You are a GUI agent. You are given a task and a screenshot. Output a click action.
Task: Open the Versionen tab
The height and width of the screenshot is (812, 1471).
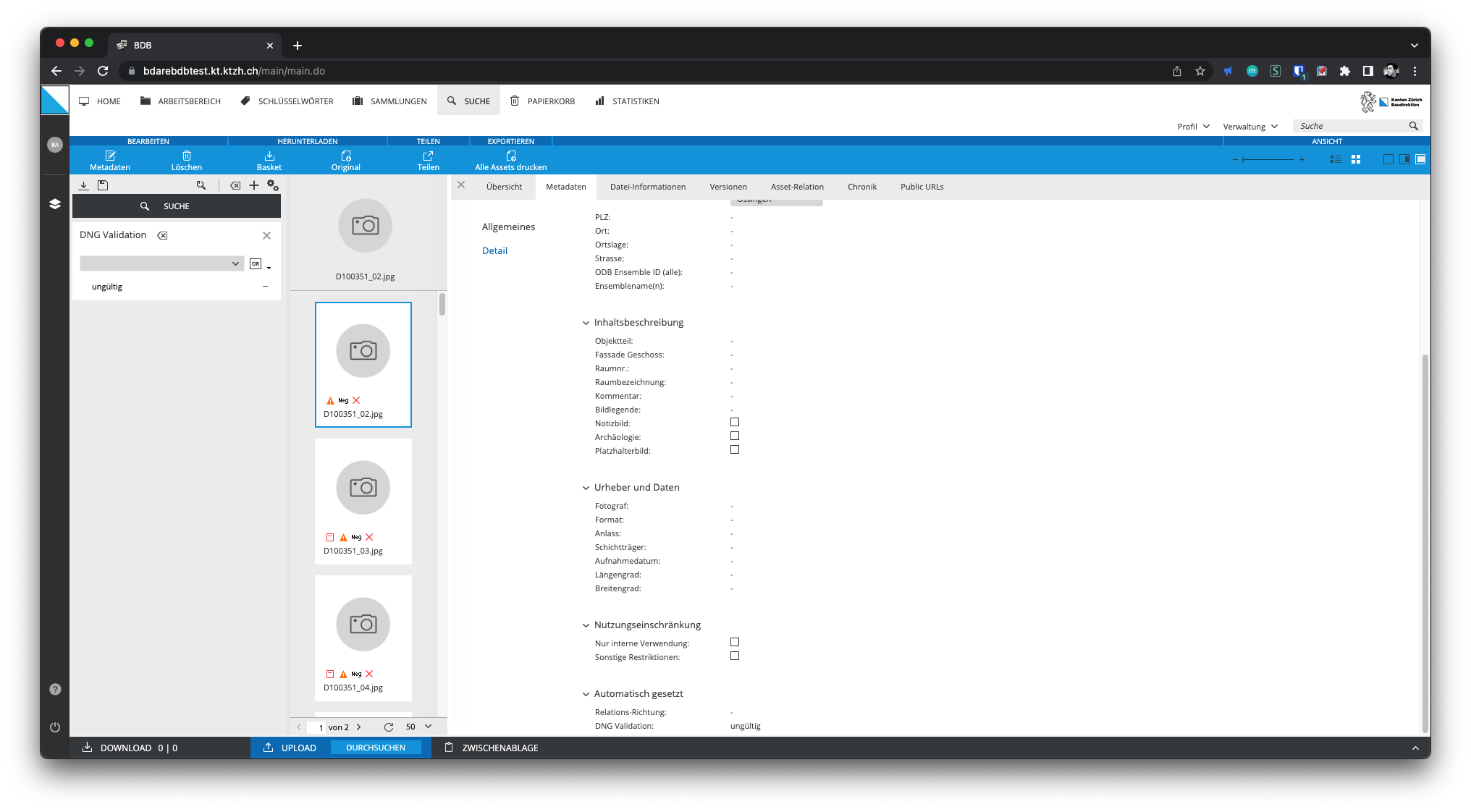coord(728,187)
